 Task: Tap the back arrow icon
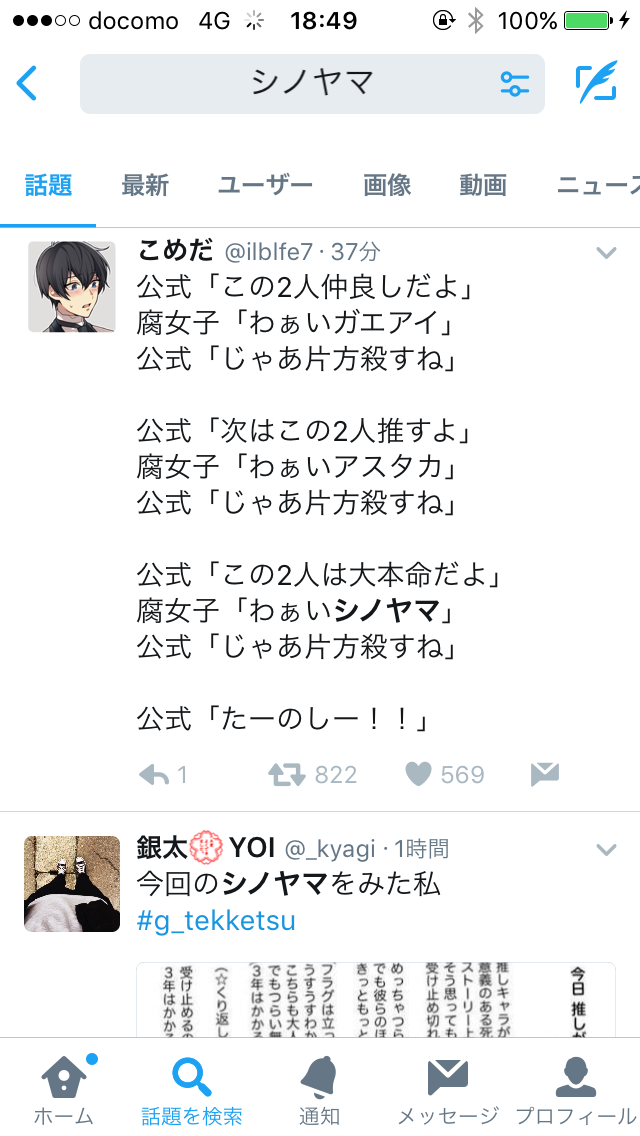[x=27, y=83]
